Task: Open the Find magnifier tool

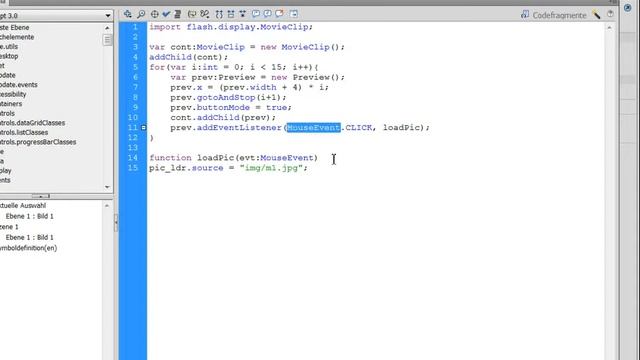Action: point(141,14)
